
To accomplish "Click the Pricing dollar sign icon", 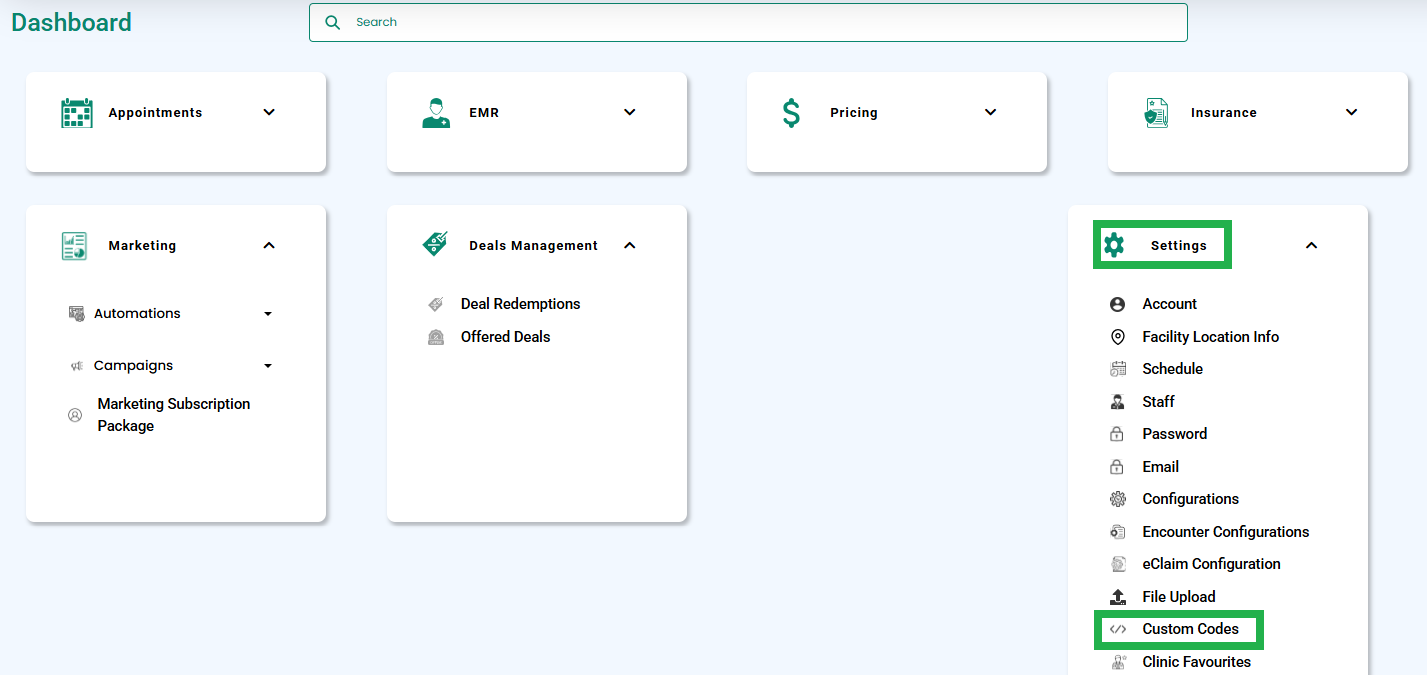I will pyautogui.click(x=791, y=113).
